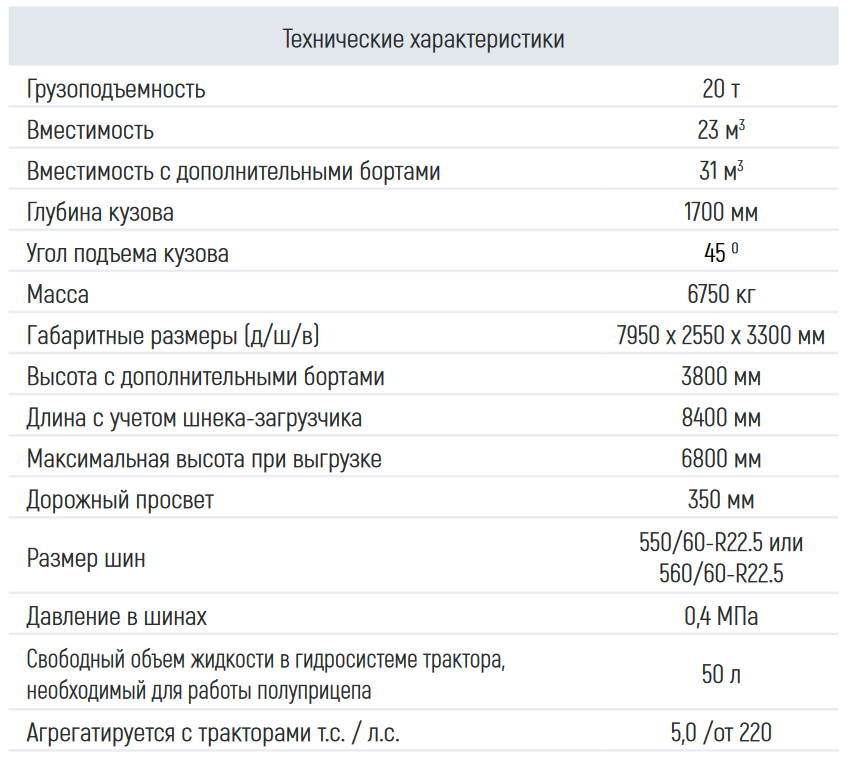This screenshot has height=760, width=856.
Task: Select the "6800 мм" unloading height value
Action: 721,459
